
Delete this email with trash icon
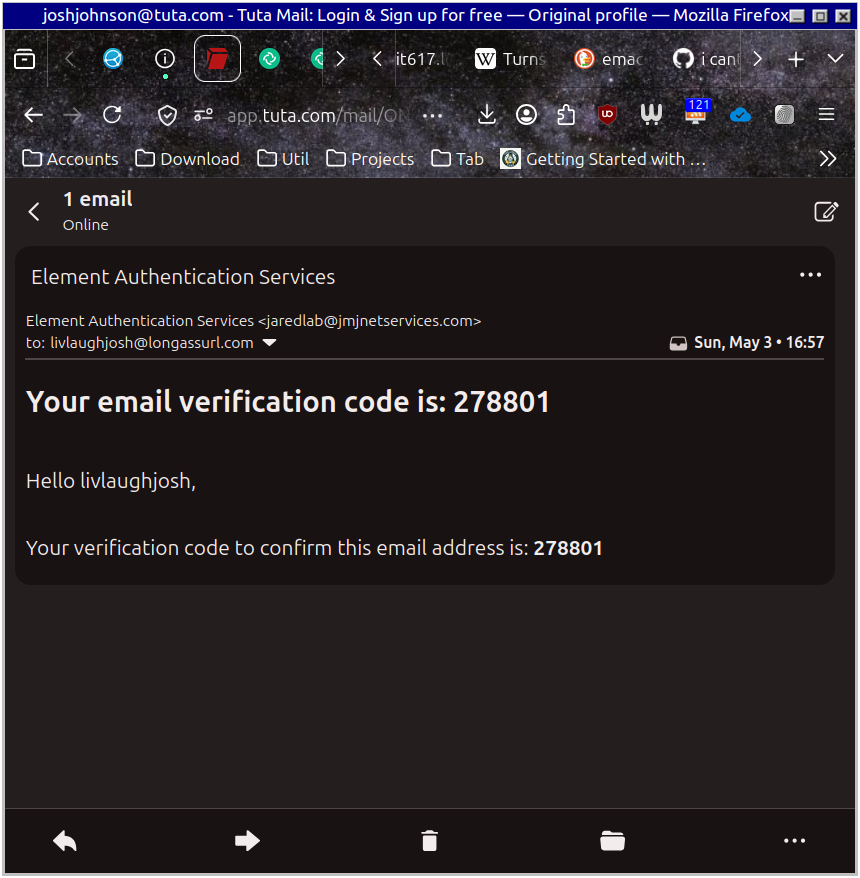click(x=429, y=841)
